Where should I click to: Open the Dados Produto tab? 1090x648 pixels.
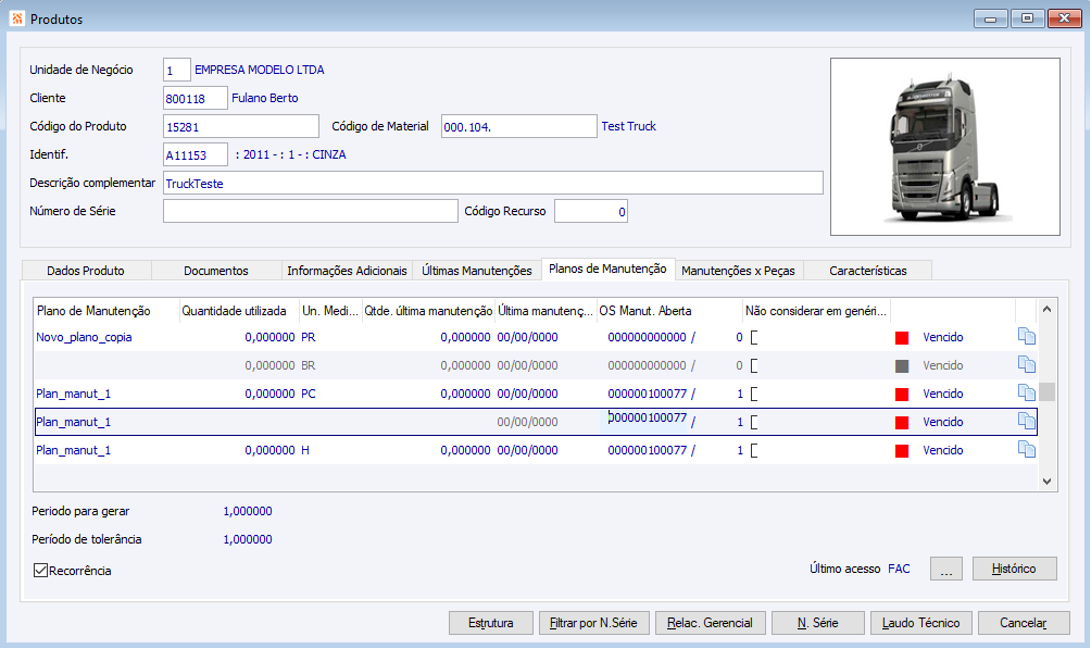[86, 270]
